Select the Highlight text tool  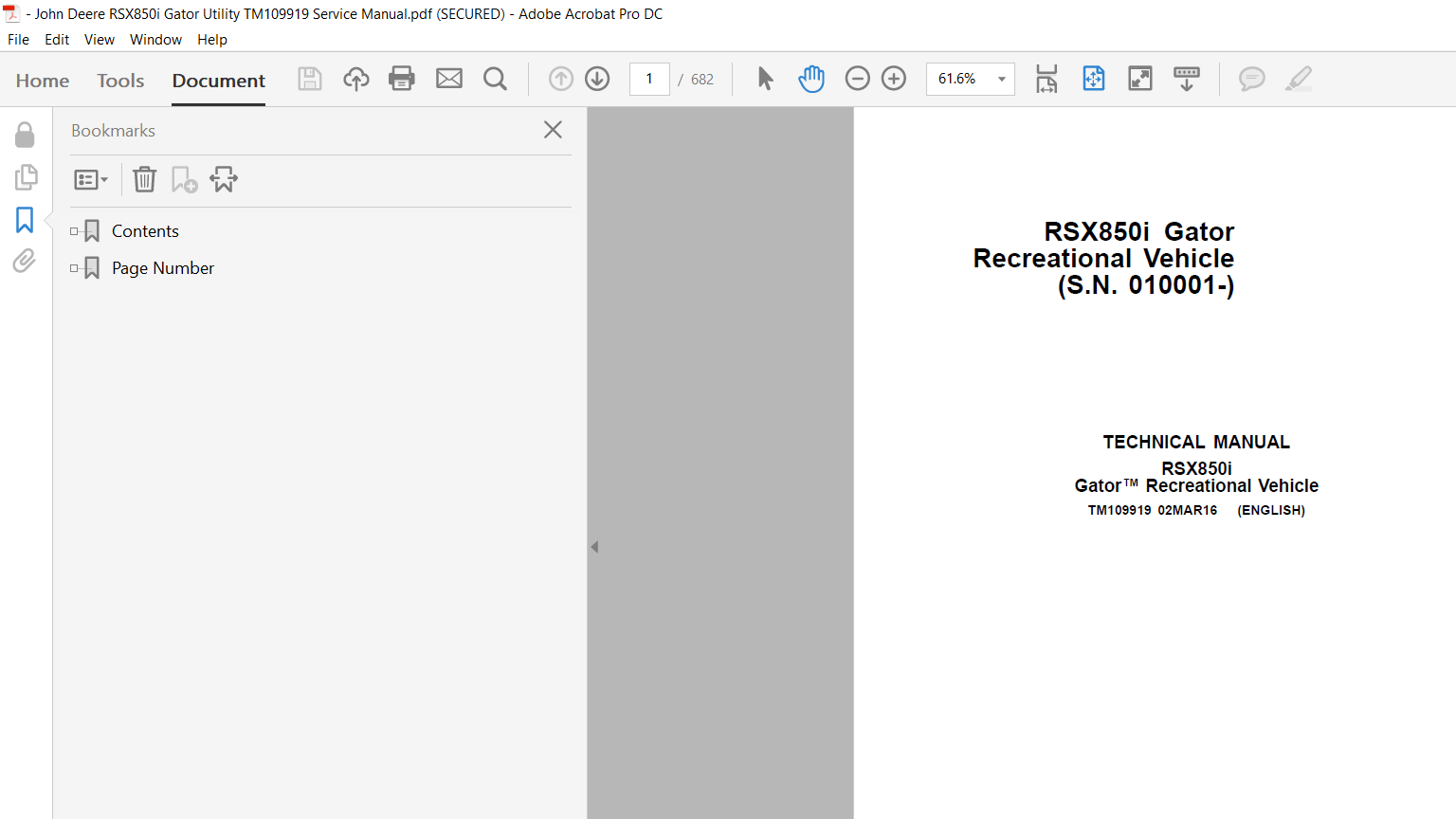point(1299,79)
